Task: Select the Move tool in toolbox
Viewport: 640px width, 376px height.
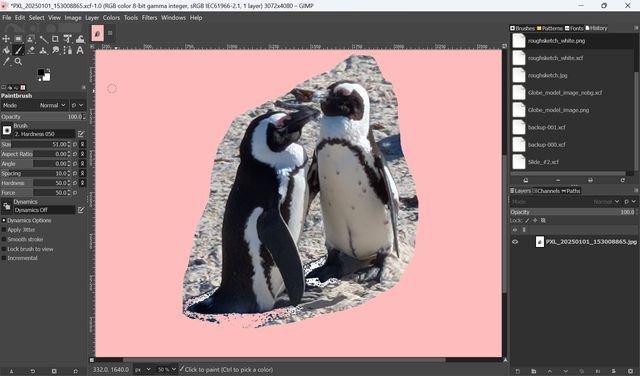Action: pyautogui.click(x=6, y=39)
